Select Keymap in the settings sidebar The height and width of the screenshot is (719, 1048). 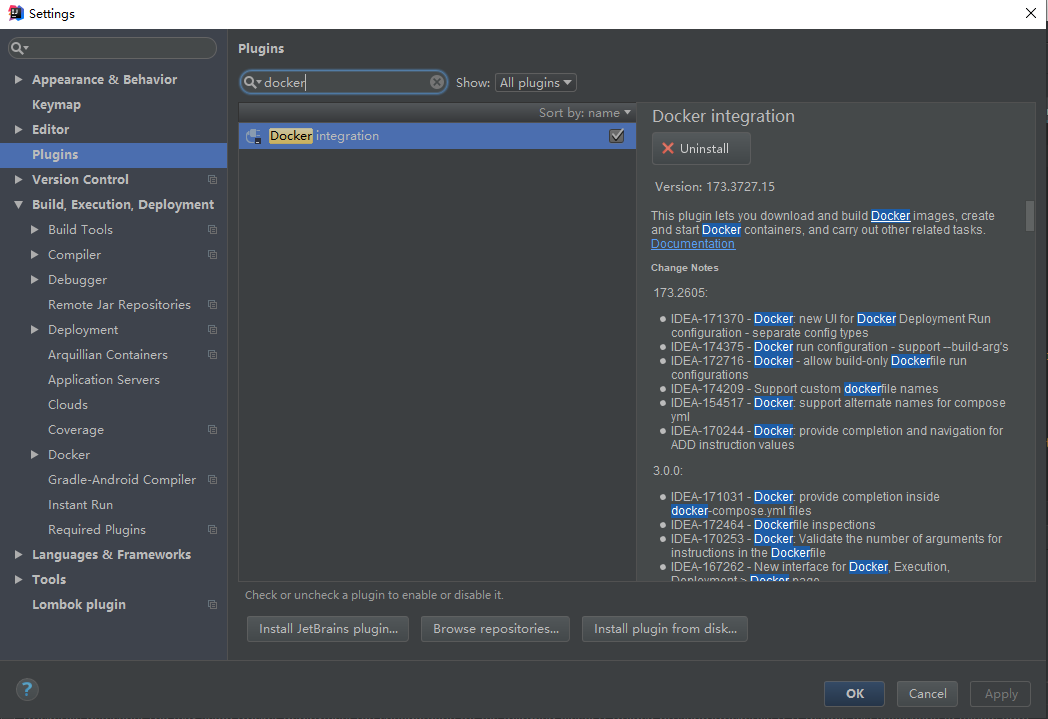click(56, 104)
